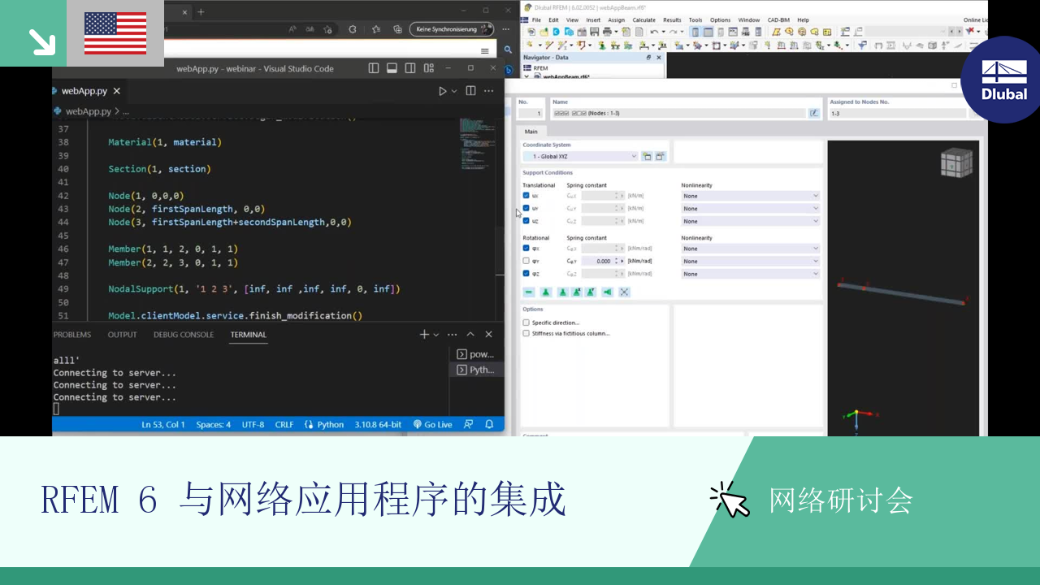Switch to the OUTPUT panel tab
The image size is (1040, 585).
click(122, 335)
